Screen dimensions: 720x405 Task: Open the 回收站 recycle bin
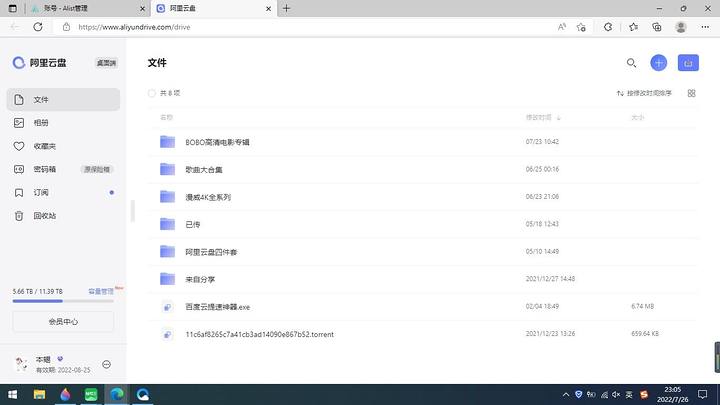point(63,215)
